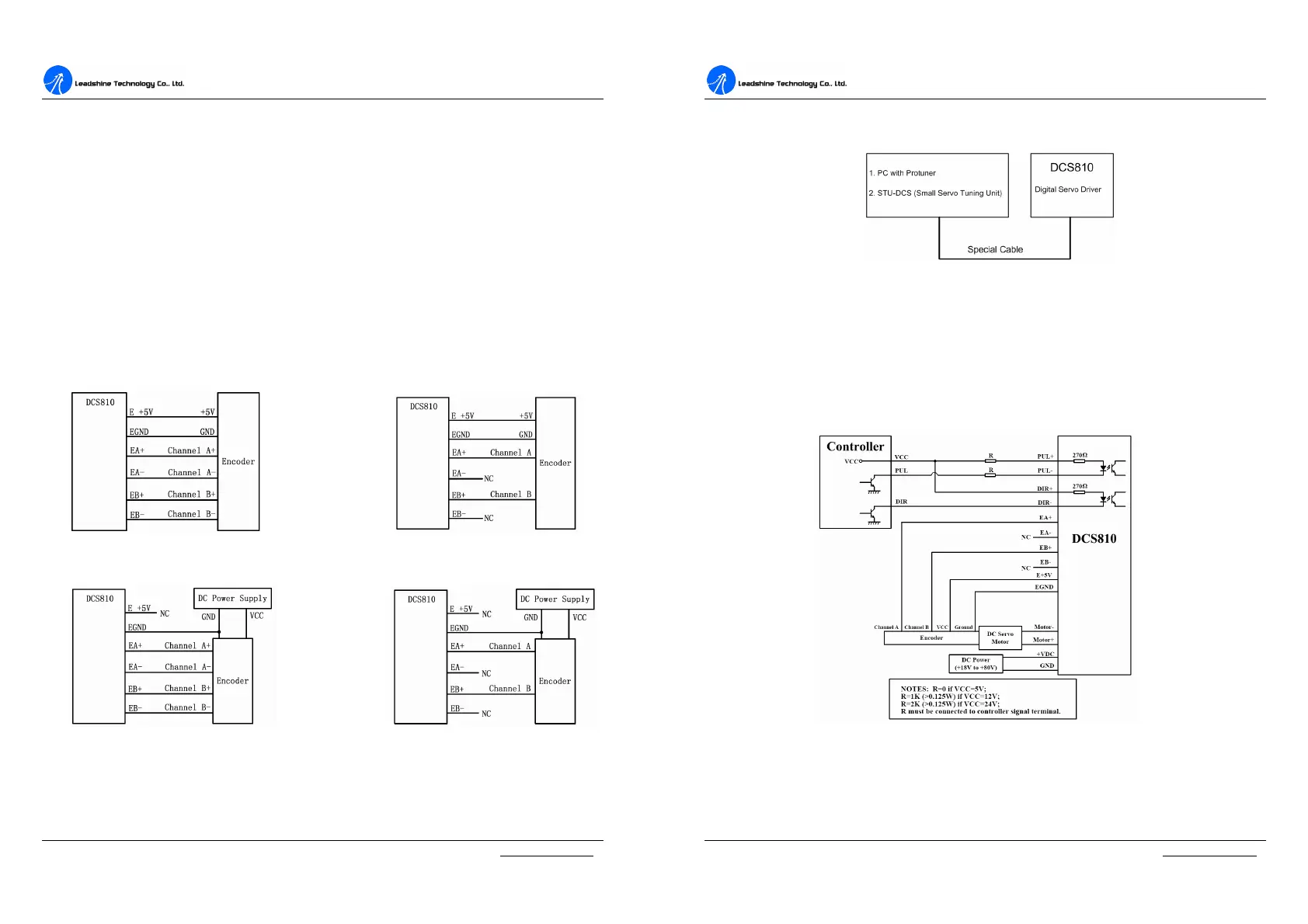Viewport: 1308px width, 924px height.
Task: Click '2. STU-DCS (Small Servo Tuning Unit)' text
Action: pos(935,193)
